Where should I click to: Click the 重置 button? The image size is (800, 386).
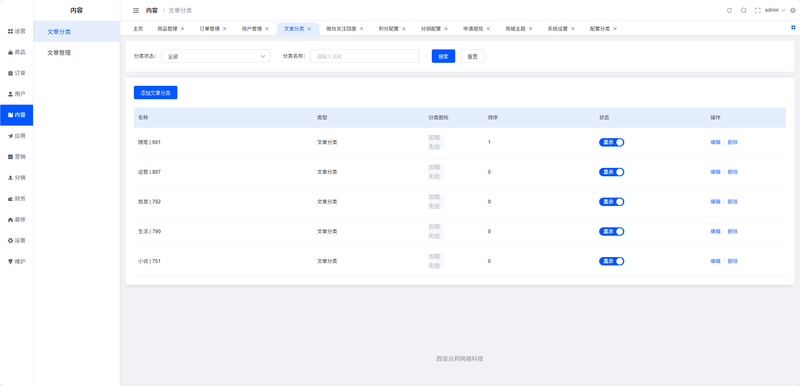[x=473, y=56]
